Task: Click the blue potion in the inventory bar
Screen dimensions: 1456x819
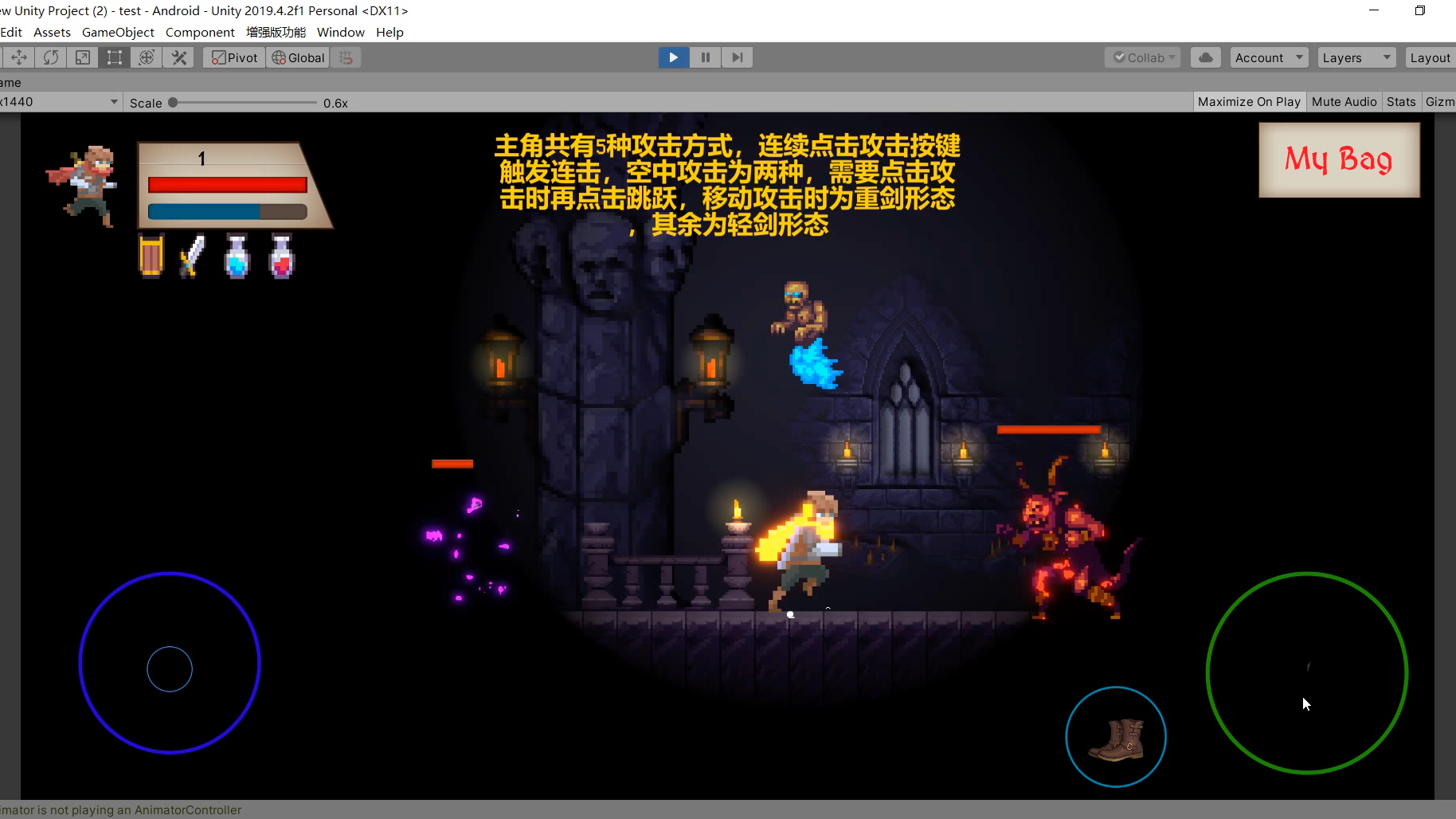Action: pyautogui.click(x=237, y=257)
